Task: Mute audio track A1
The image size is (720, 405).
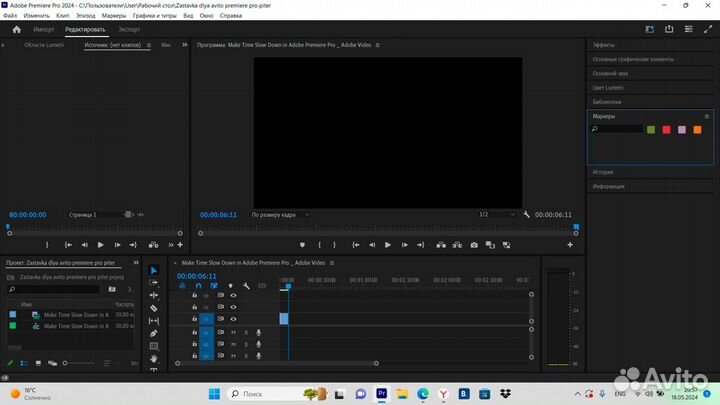Action: [x=233, y=332]
